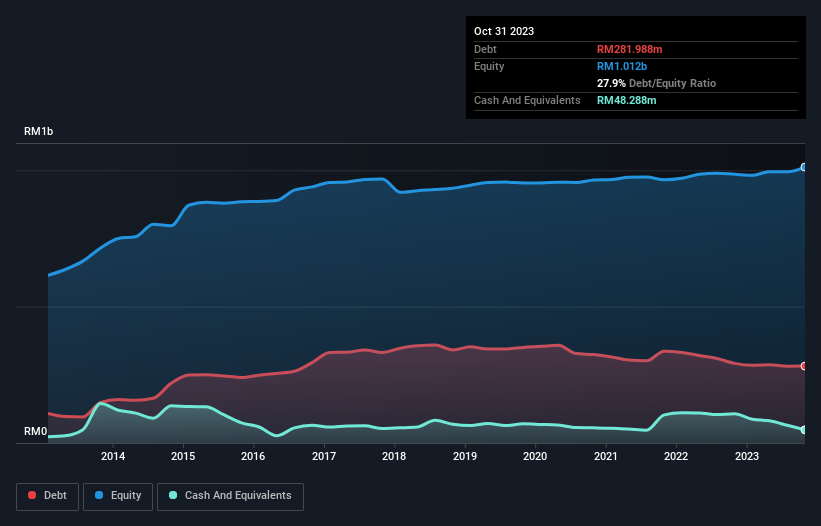This screenshot has height=526, width=821.
Task: Click the 2014 x-axis label
Action: pyautogui.click(x=113, y=456)
